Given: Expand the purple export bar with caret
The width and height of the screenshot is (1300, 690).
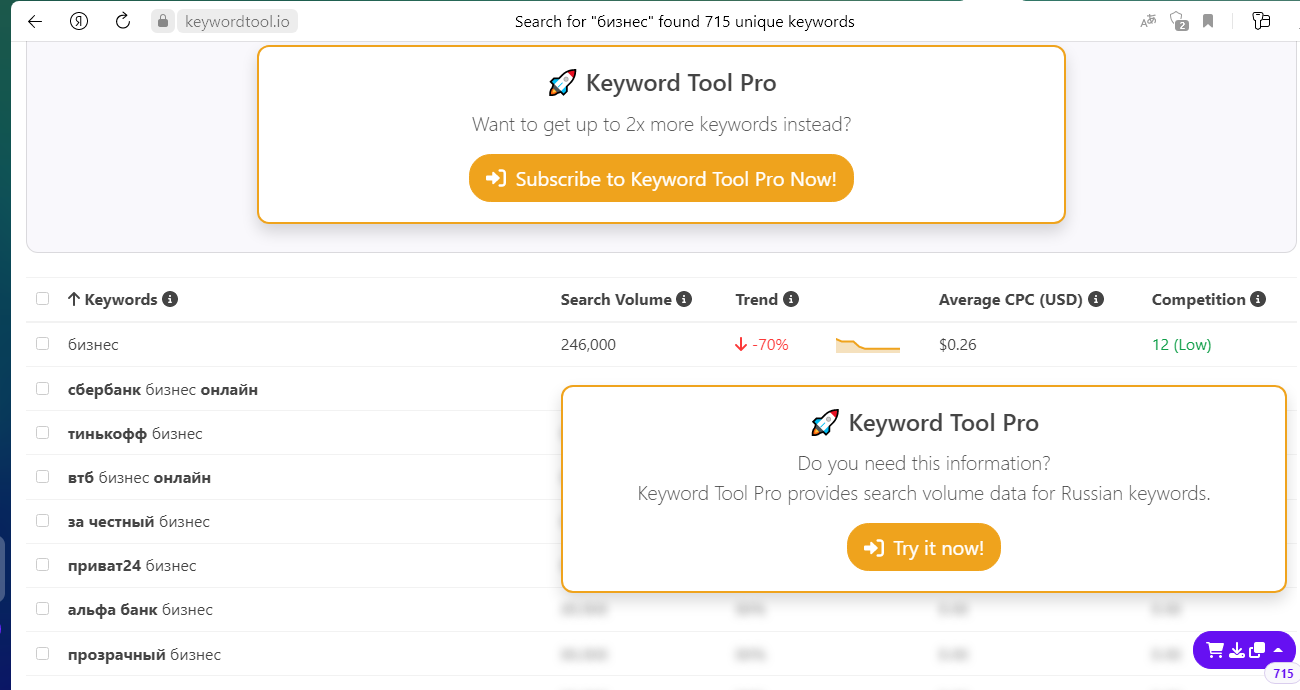Looking at the screenshot, I should [1278, 650].
